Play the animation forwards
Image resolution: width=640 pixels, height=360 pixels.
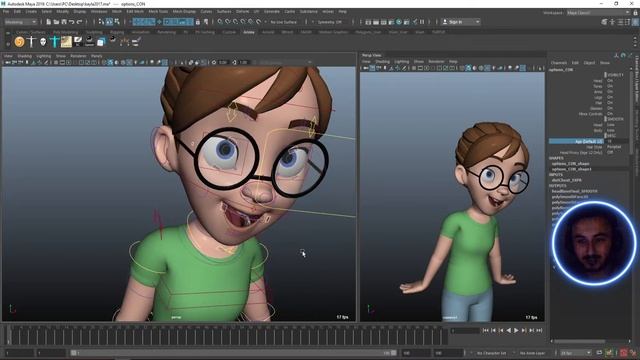pyautogui.click(x=516, y=330)
